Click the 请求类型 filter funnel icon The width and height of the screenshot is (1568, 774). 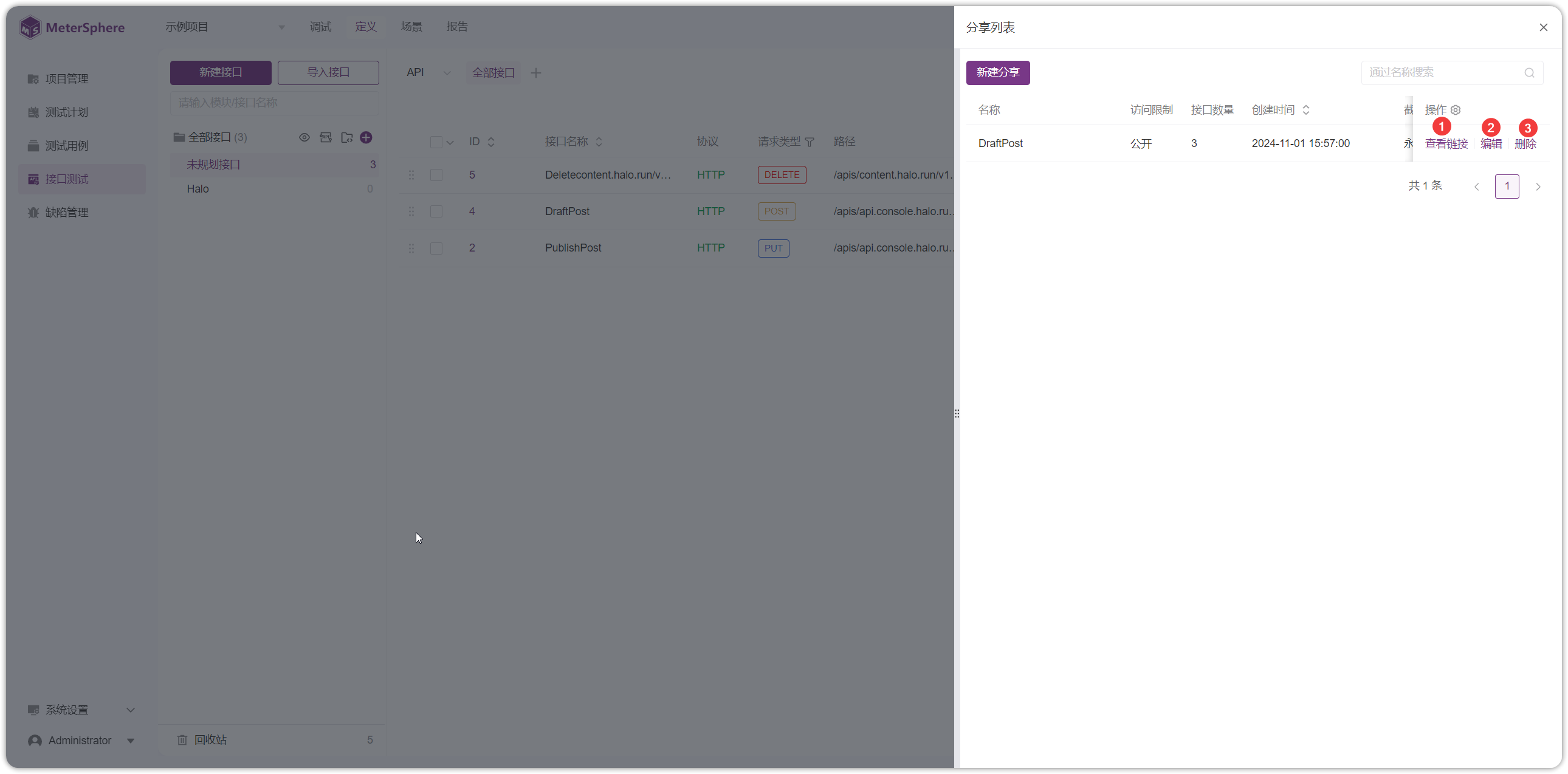pos(810,142)
